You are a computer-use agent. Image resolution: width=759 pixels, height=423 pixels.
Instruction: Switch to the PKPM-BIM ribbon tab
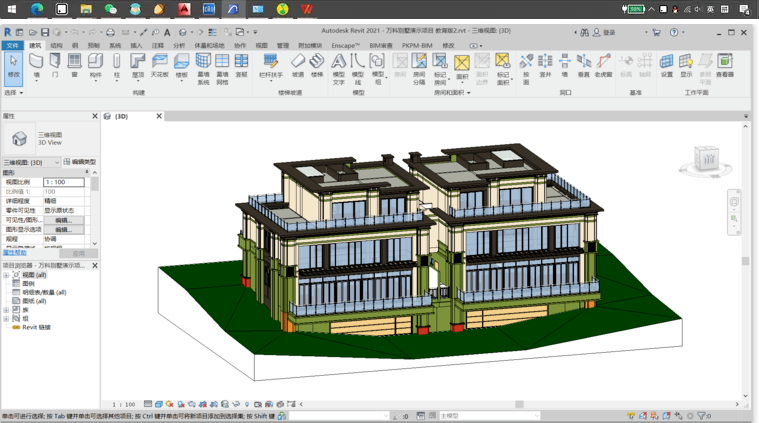tap(417, 45)
